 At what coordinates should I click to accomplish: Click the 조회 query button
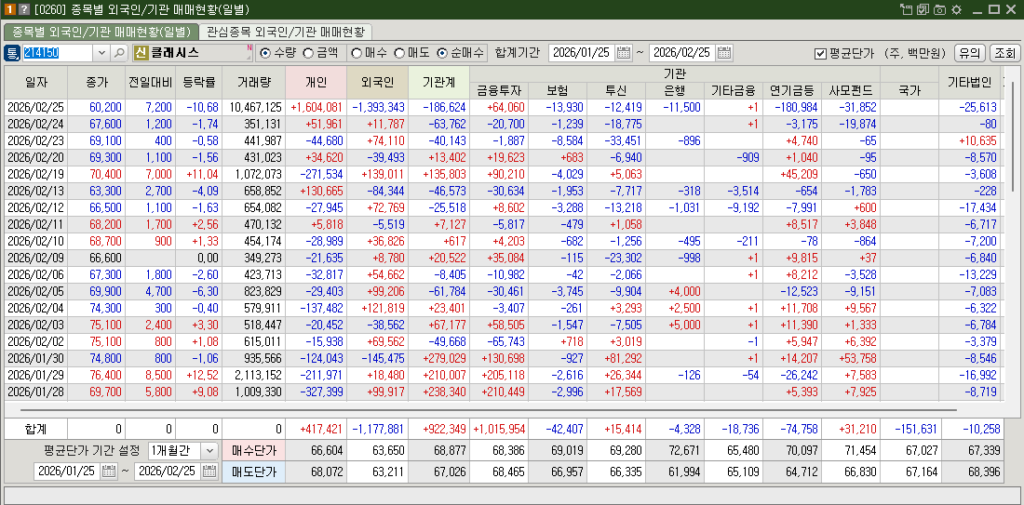coord(1004,53)
